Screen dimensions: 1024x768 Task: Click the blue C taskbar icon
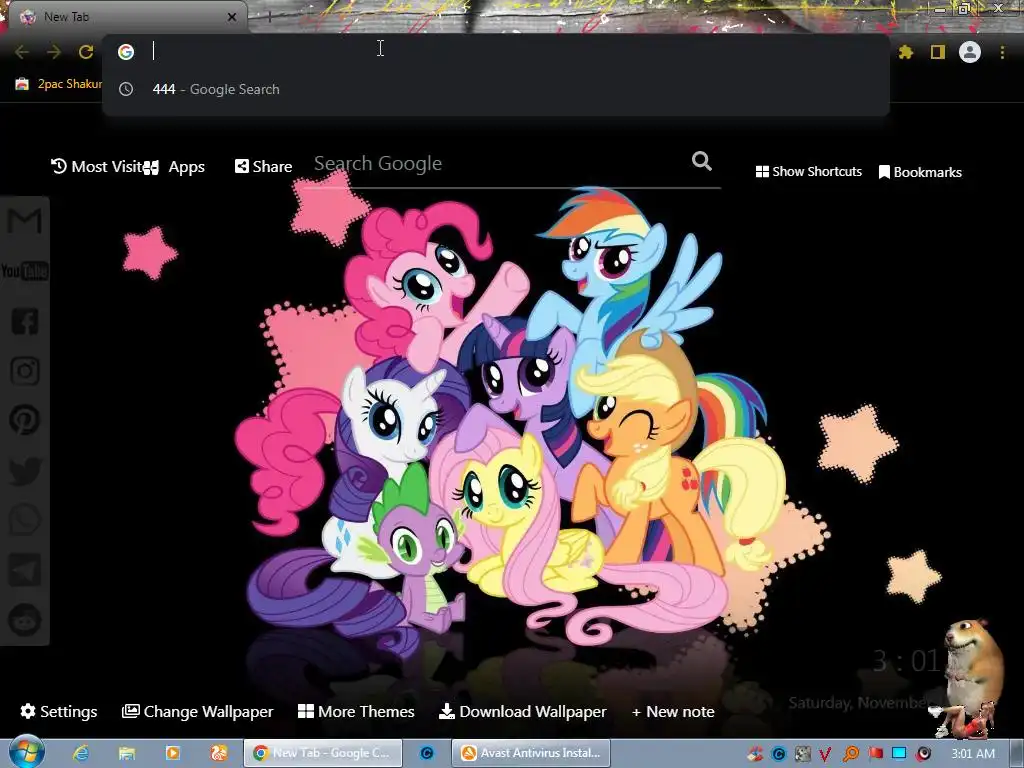point(426,753)
